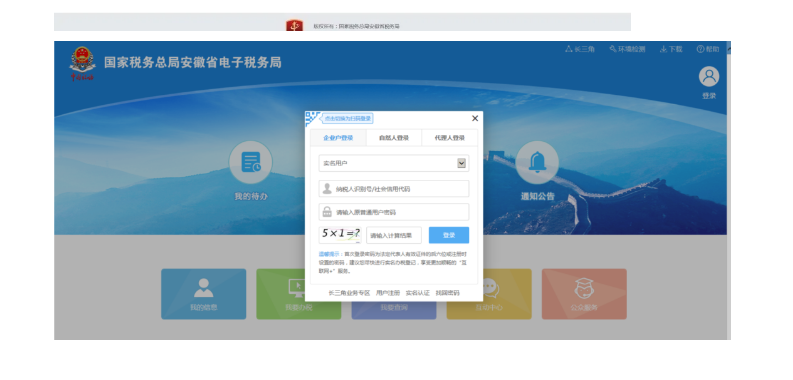The image size is (793, 380).
Task: Click the lock icon in password field
Action: click(x=327, y=212)
